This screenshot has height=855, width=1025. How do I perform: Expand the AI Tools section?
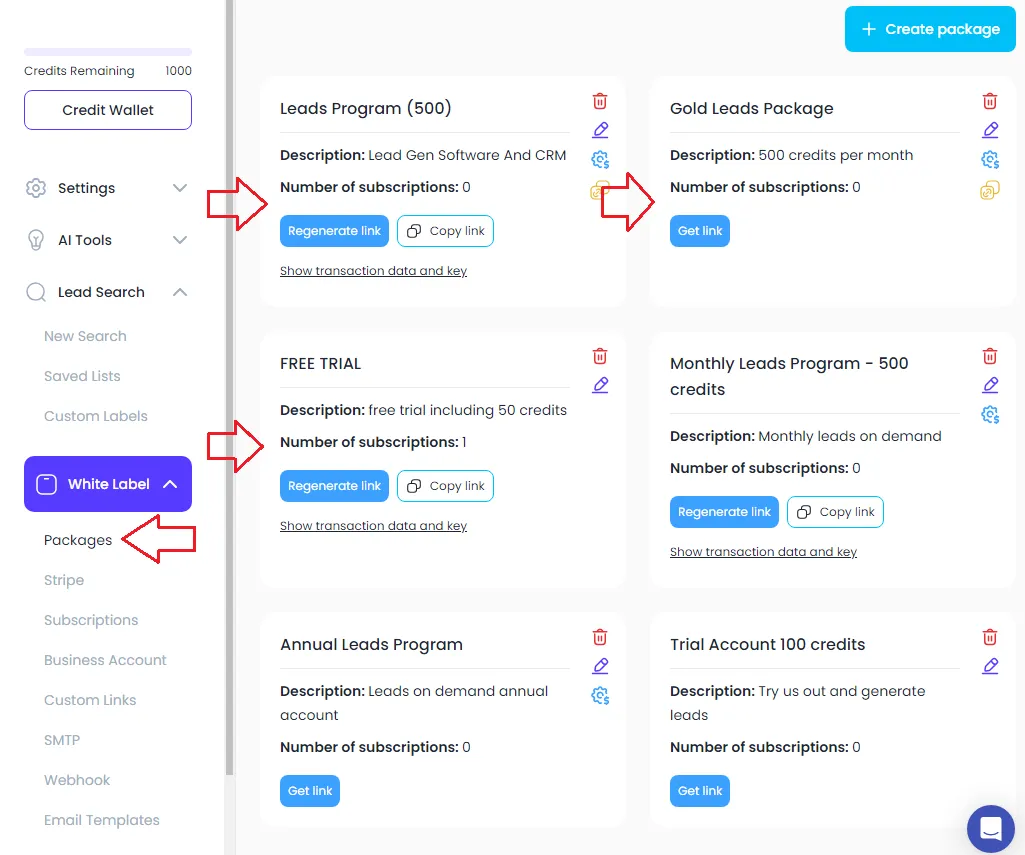[108, 240]
